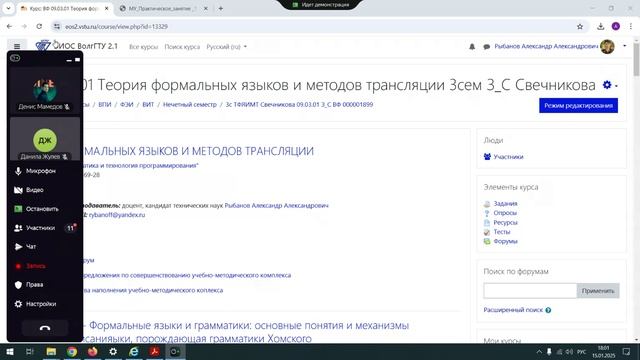Bookmark the page with the star icon
The image size is (640, 360).
[x=580, y=27]
